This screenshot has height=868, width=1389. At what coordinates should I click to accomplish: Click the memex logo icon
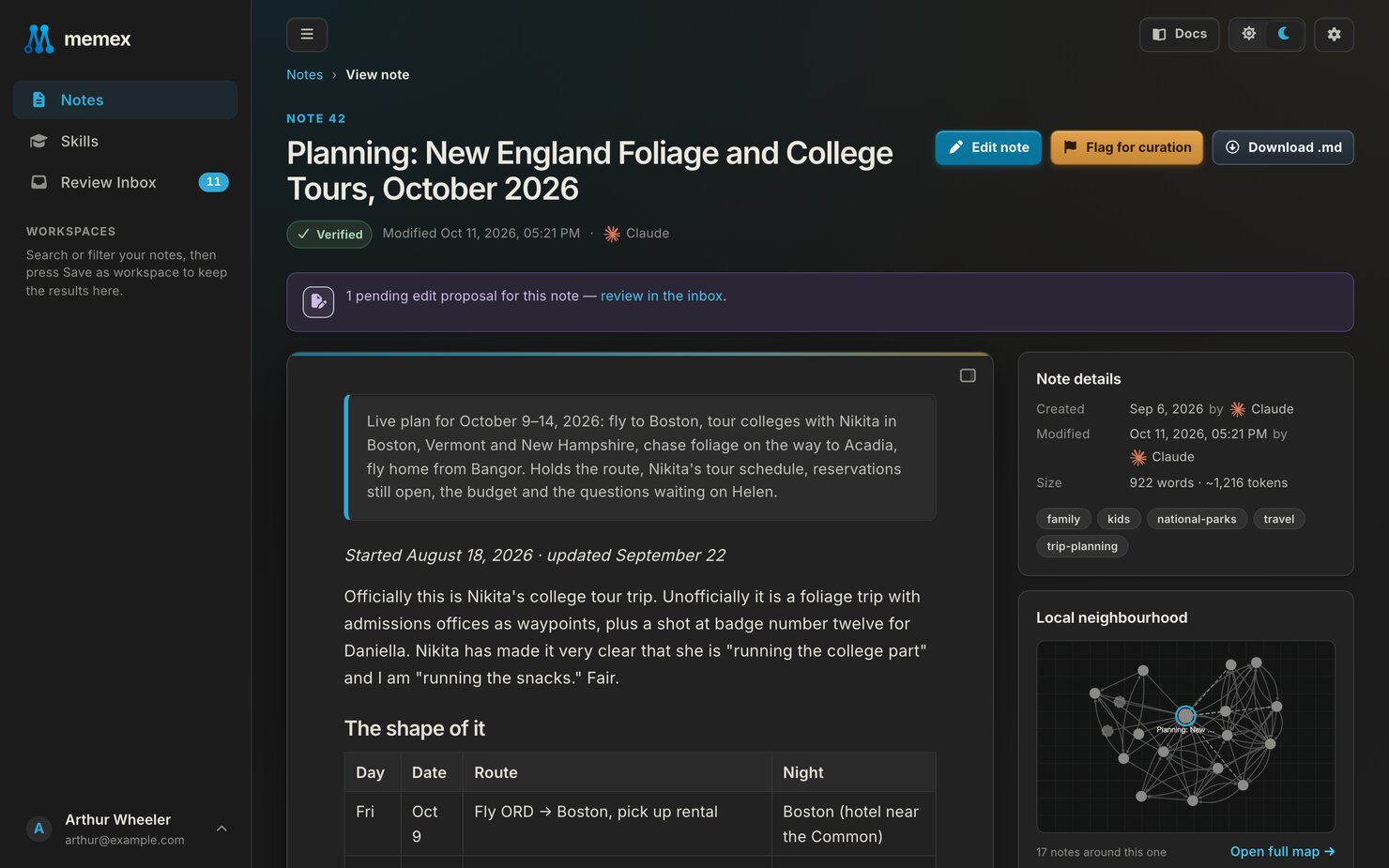(38, 38)
